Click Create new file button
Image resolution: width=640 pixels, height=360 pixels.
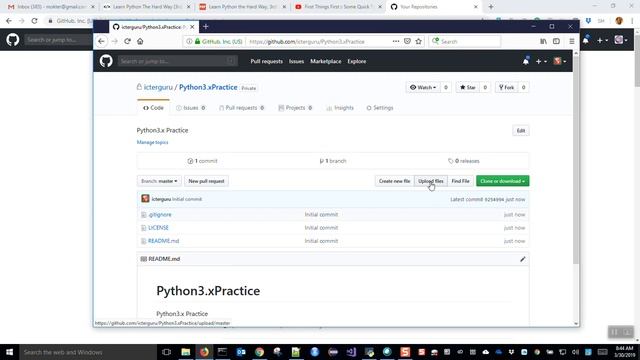tap(394, 181)
